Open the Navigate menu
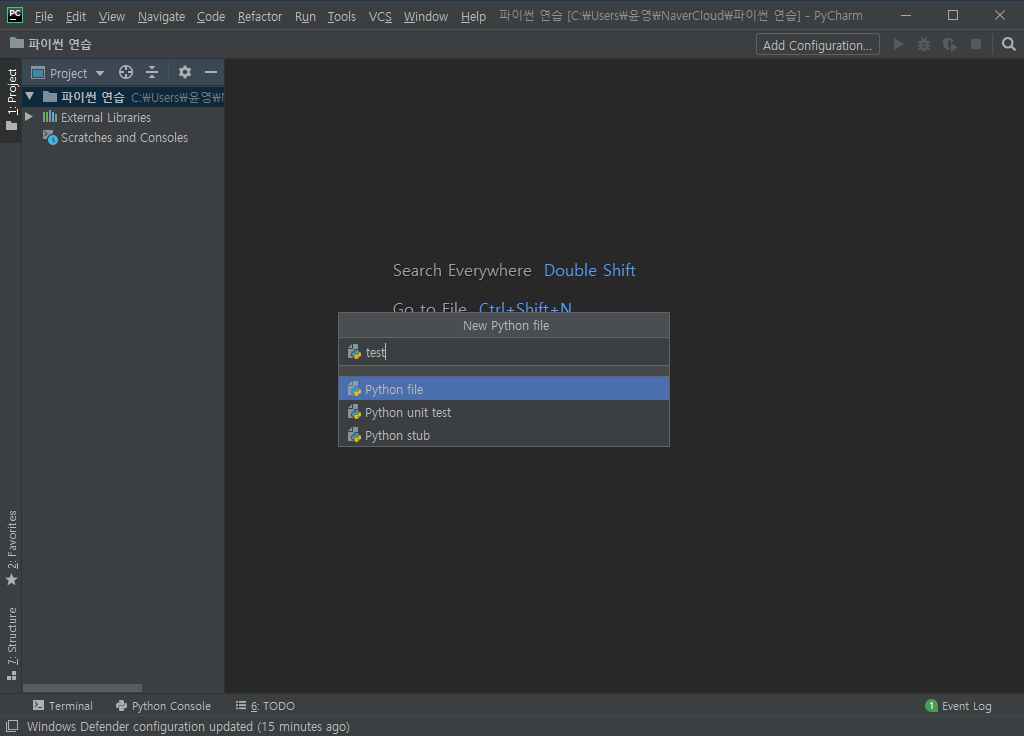Image resolution: width=1024 pixels, height=736 pixels. tap(161, 16)
